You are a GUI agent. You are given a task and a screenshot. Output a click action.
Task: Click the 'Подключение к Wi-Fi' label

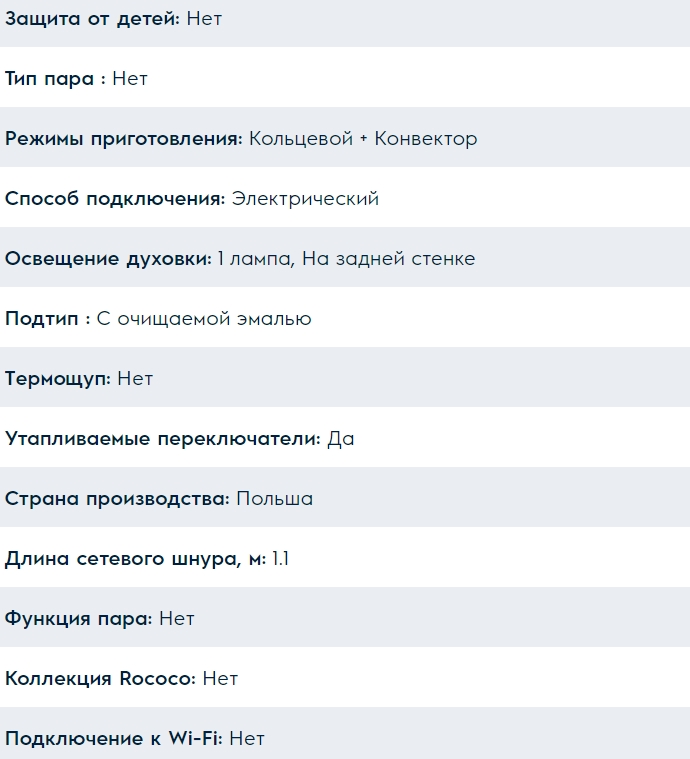113,739
